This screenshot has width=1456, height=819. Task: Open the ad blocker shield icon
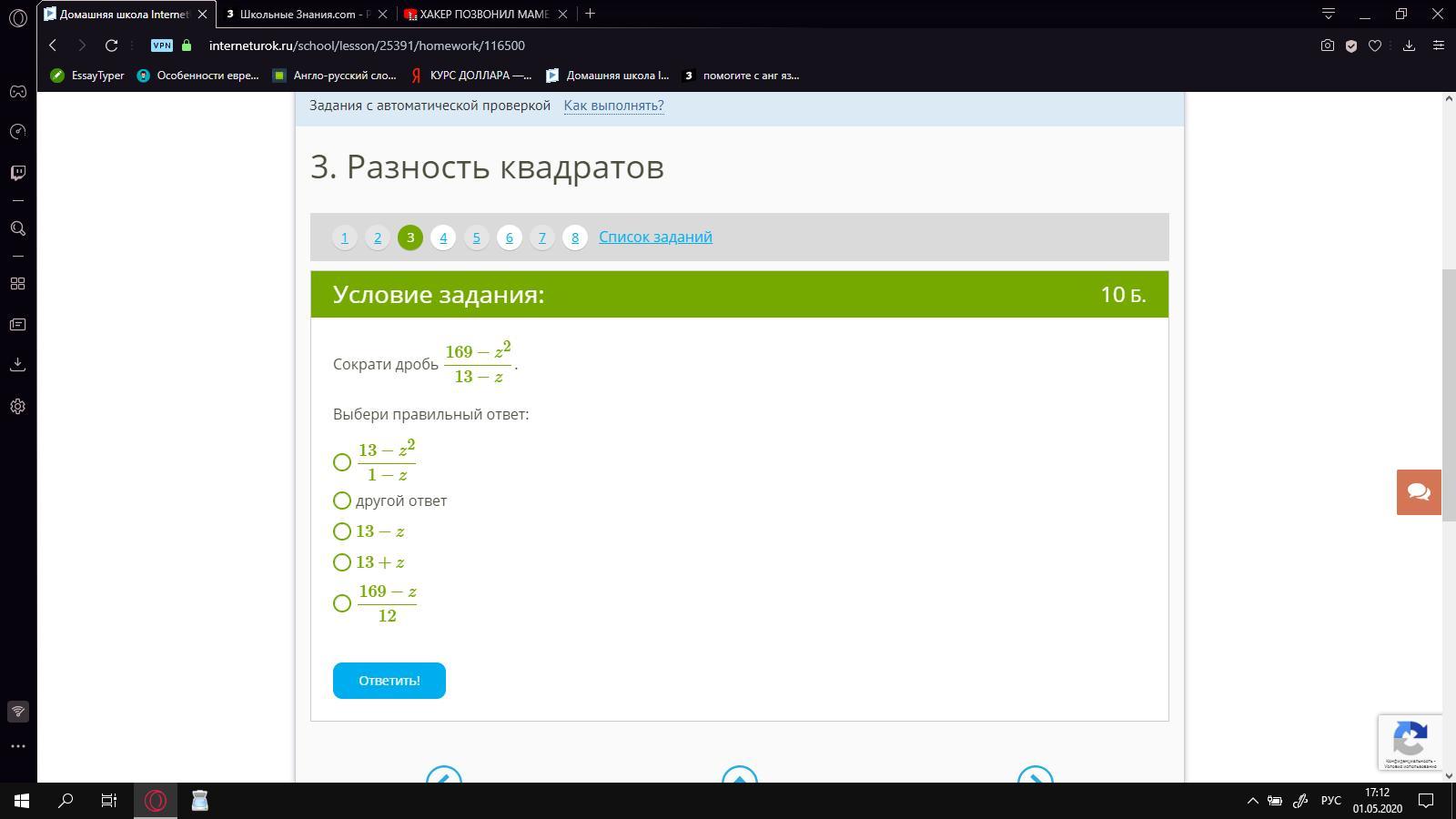pyautogui.click(x=1351, y=45)
